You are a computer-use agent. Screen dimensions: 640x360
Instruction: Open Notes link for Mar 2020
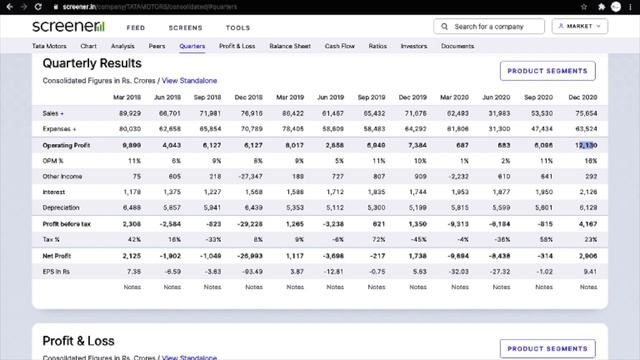pos(460,287)
